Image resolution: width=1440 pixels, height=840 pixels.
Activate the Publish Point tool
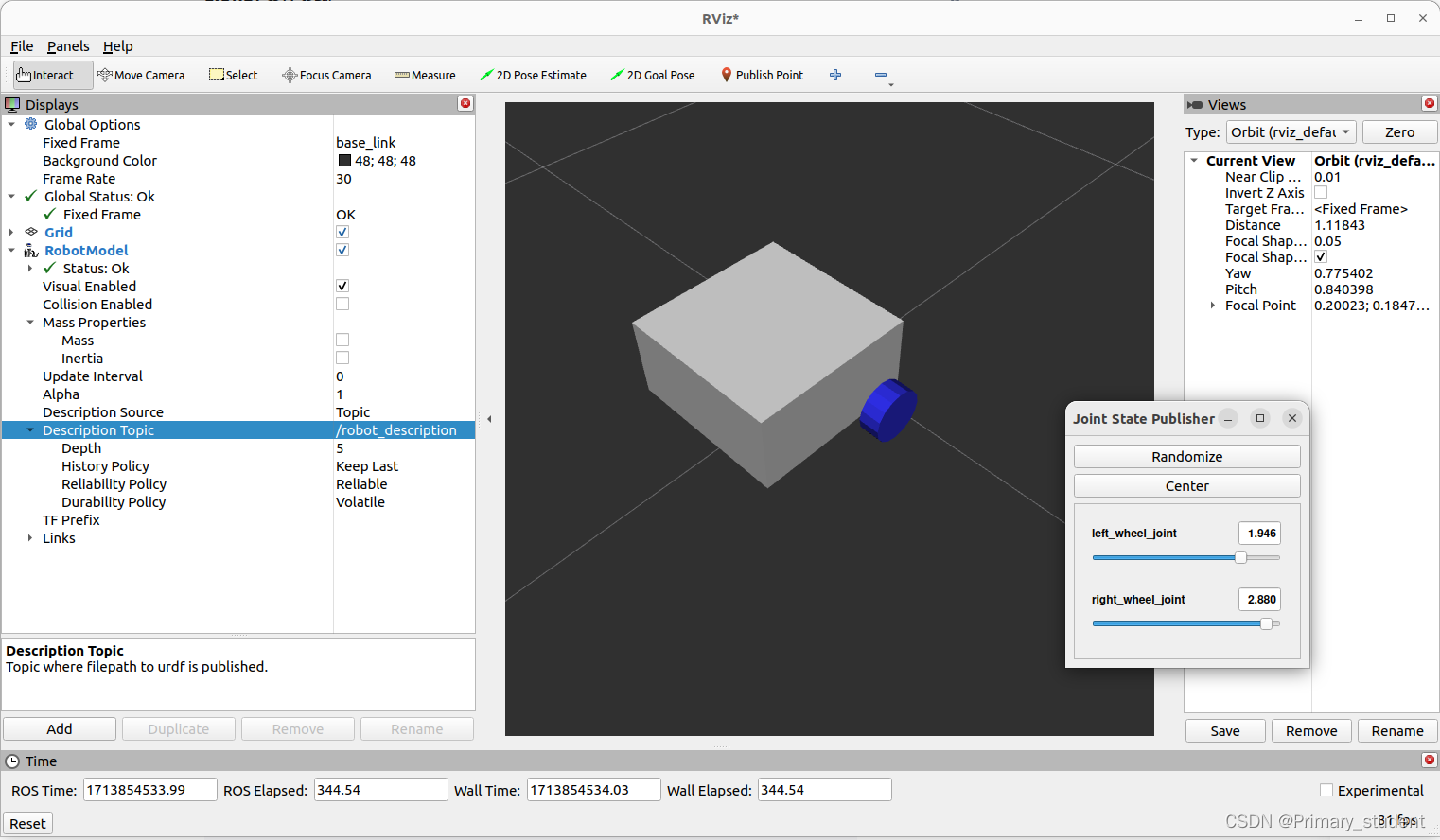[x=762, y=76]
